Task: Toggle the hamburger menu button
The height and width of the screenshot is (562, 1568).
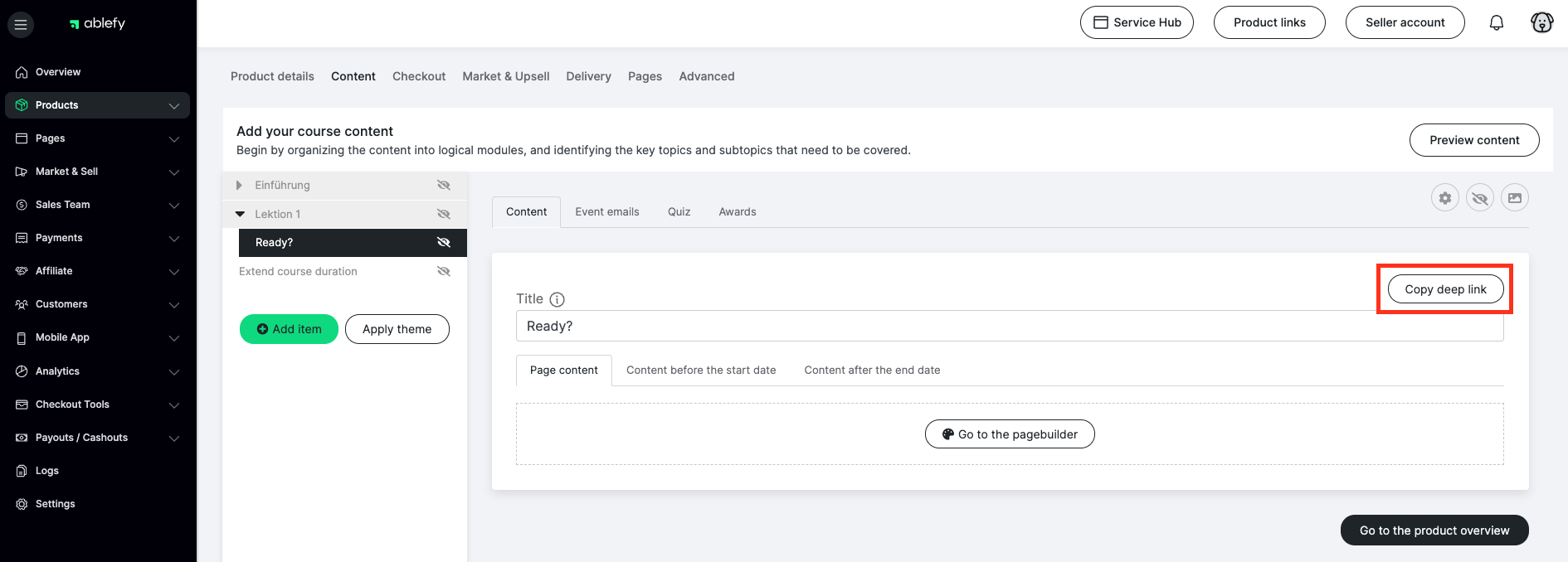Action: pos(21,24)
